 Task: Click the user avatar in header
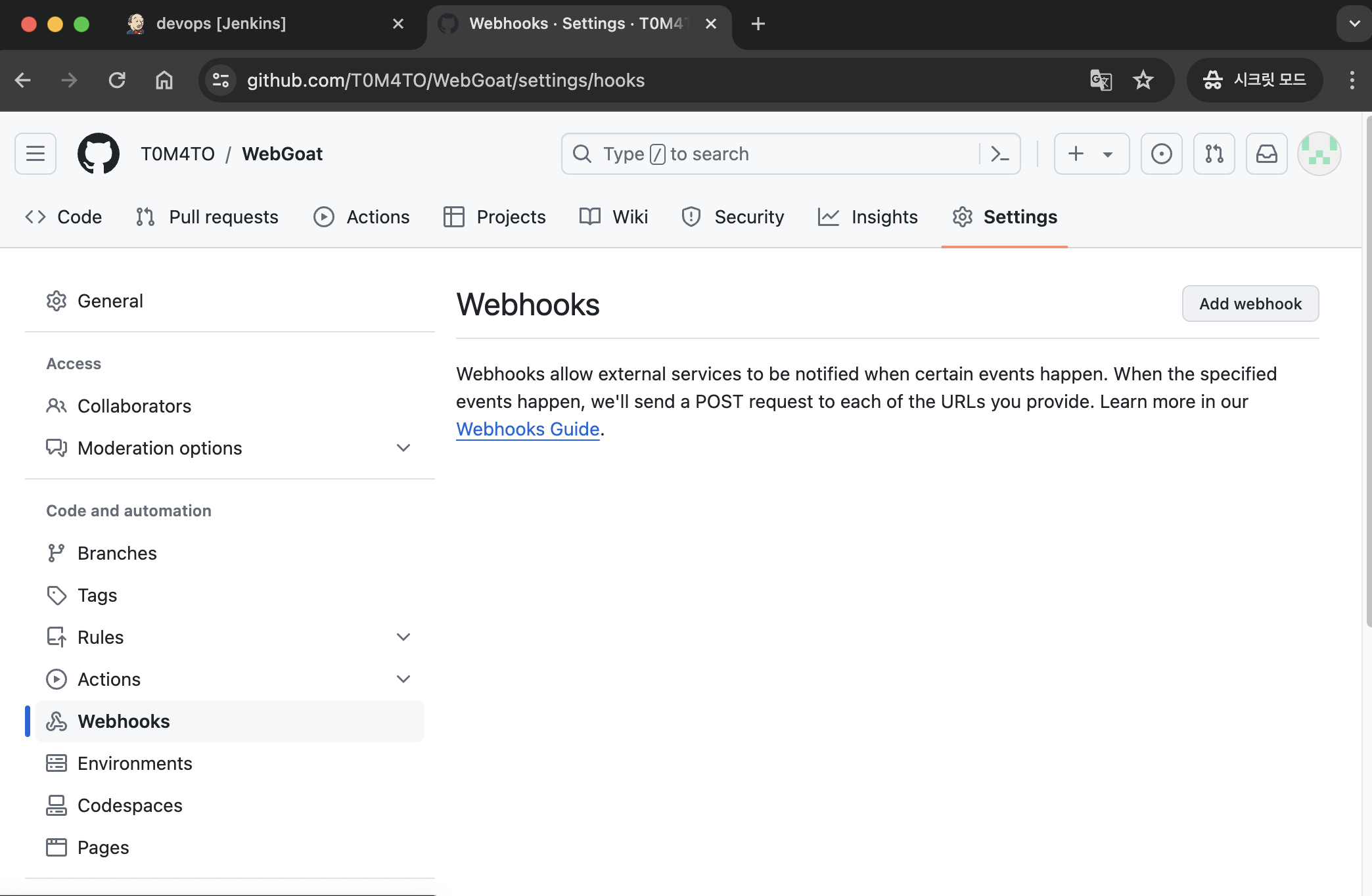coord(1319,154)
